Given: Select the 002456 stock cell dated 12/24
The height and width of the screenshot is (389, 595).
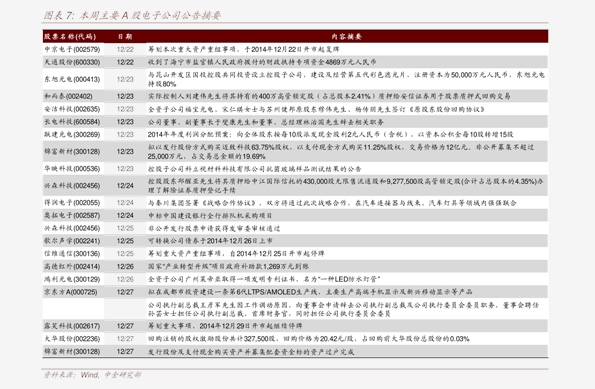Looking at the screenshot, I should [x=72, y=186].
